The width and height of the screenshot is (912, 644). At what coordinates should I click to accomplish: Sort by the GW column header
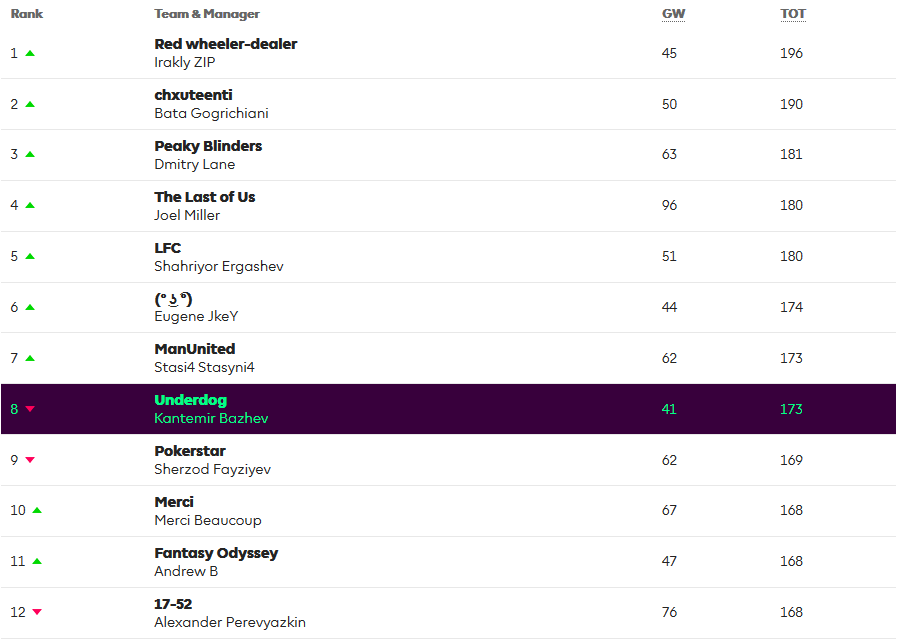pos(673,14)
